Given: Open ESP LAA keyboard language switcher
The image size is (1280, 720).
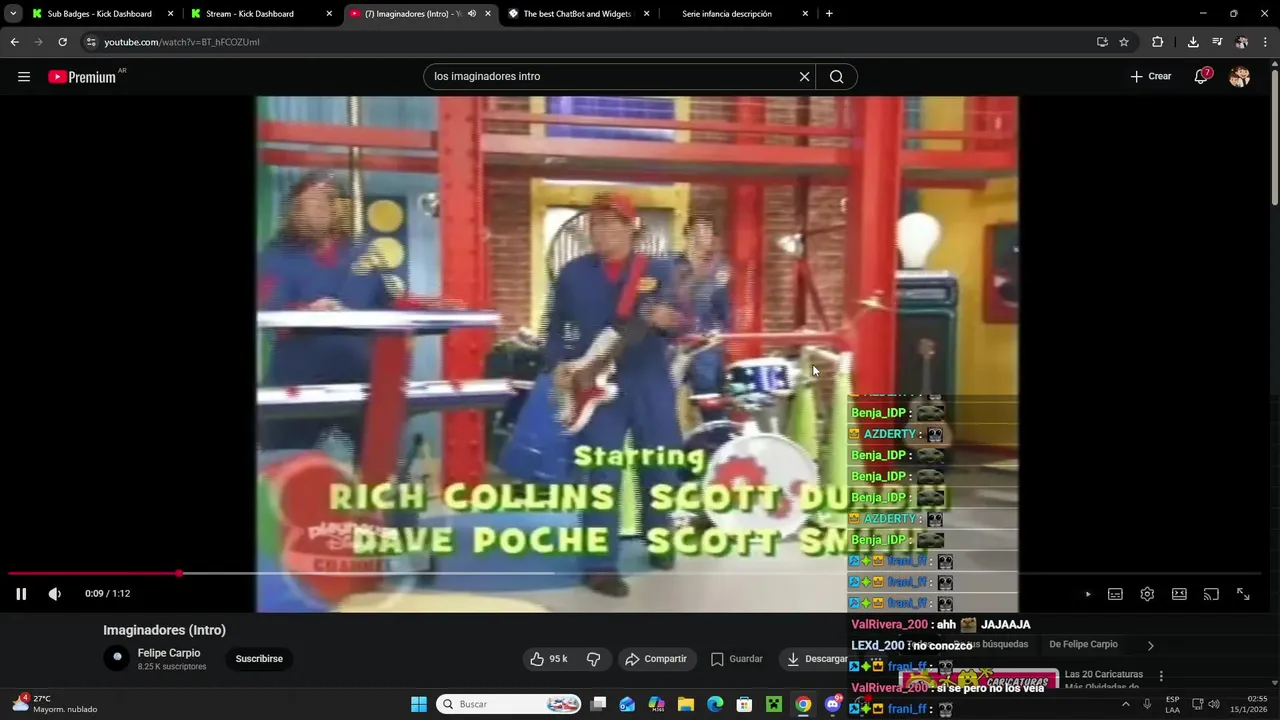Looking at the screenshot, I should click(x=1172, y=704).
